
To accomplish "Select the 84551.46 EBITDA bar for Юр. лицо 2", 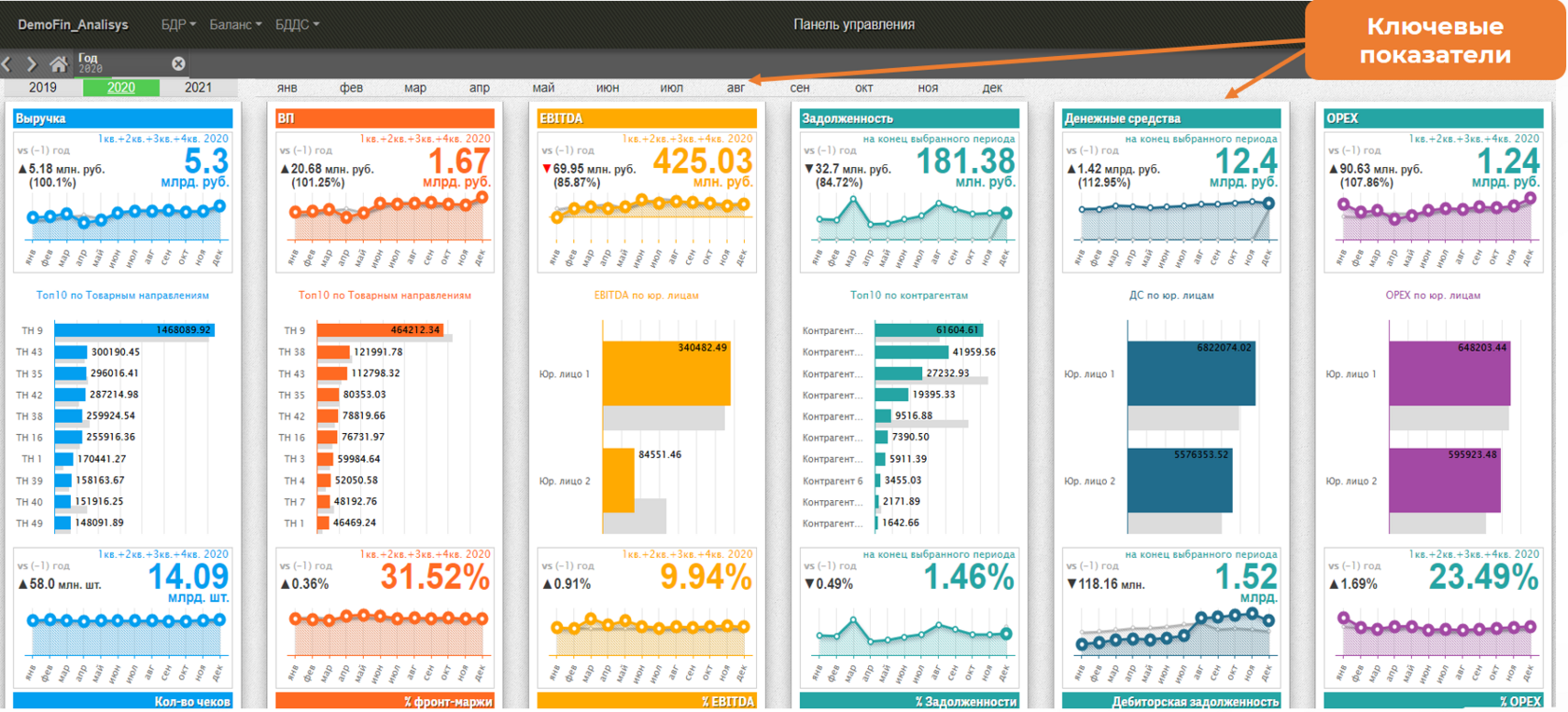I will pyautogui.click(x=619, y=481).
